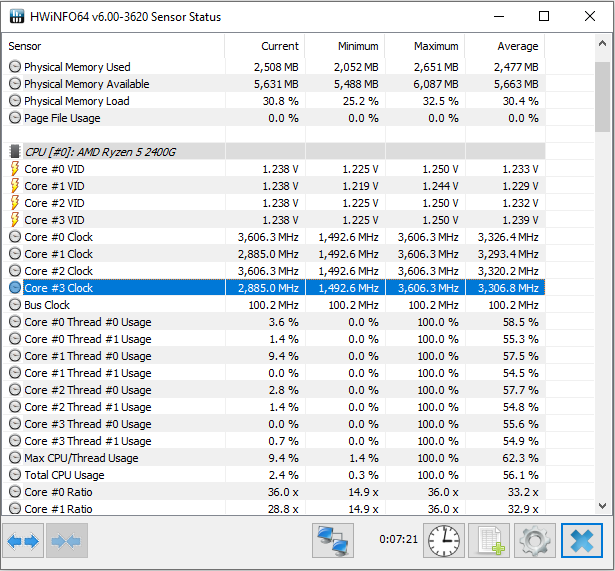Click the lightning icon of Core #1 VID
Viewport: 615px width, 571px height.
15,185
